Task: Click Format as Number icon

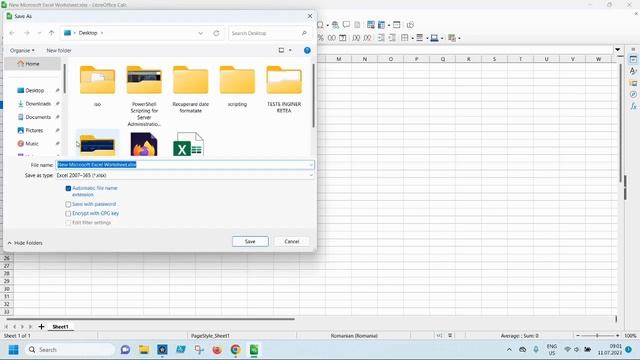Action: (331, 38)
